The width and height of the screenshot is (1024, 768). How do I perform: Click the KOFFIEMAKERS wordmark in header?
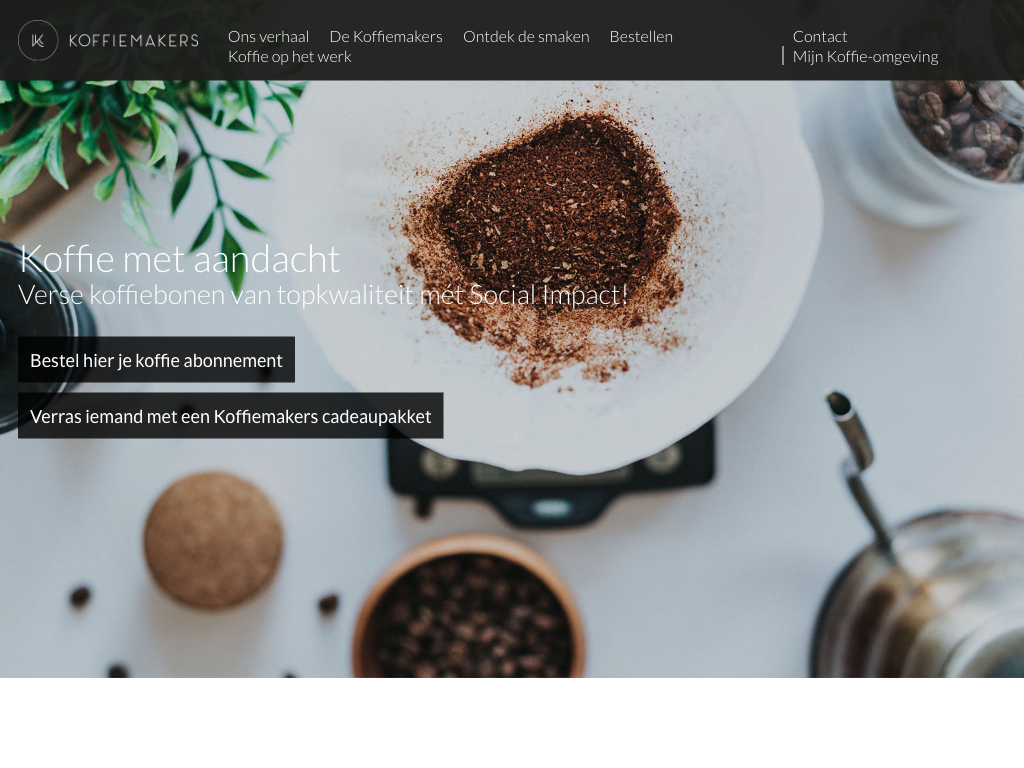click(x=134, y=40)
